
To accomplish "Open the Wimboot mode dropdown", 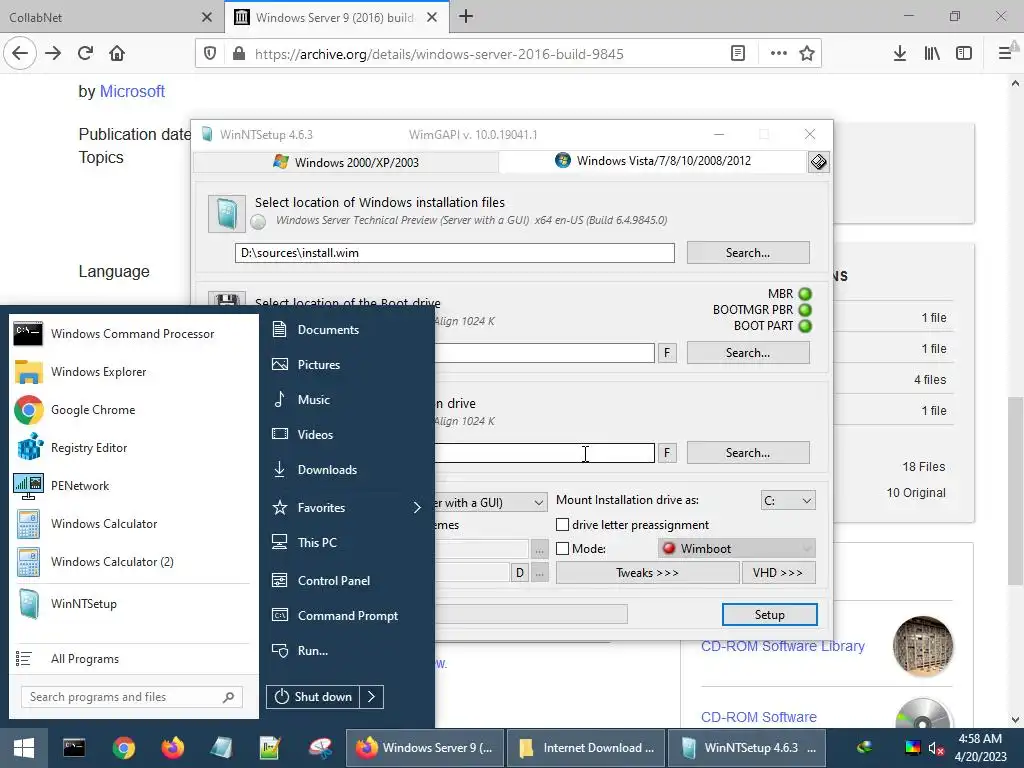I will point(737,549).
